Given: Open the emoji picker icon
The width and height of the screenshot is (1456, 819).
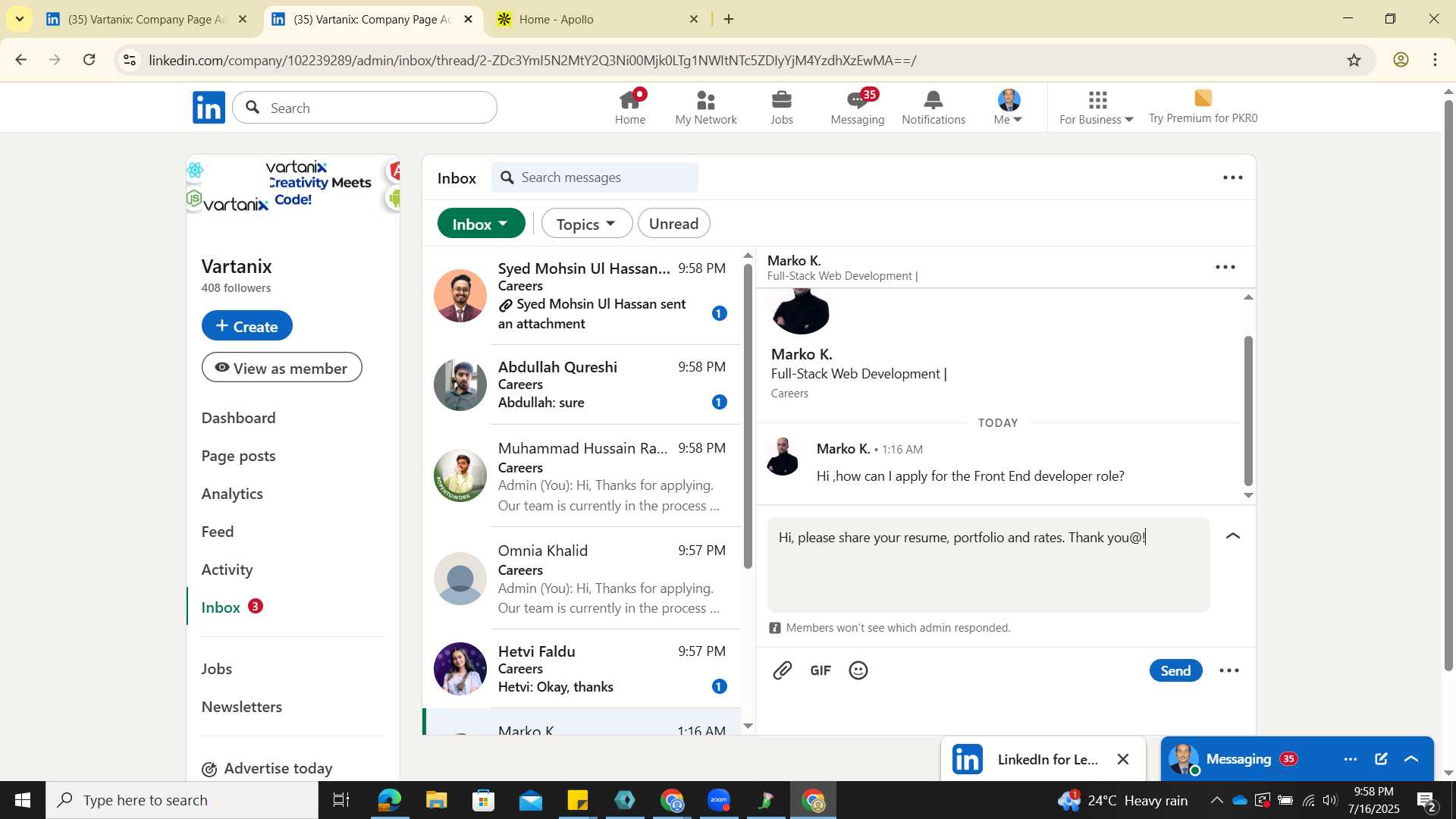Looking at the screenshot, I should pos(858,670).
